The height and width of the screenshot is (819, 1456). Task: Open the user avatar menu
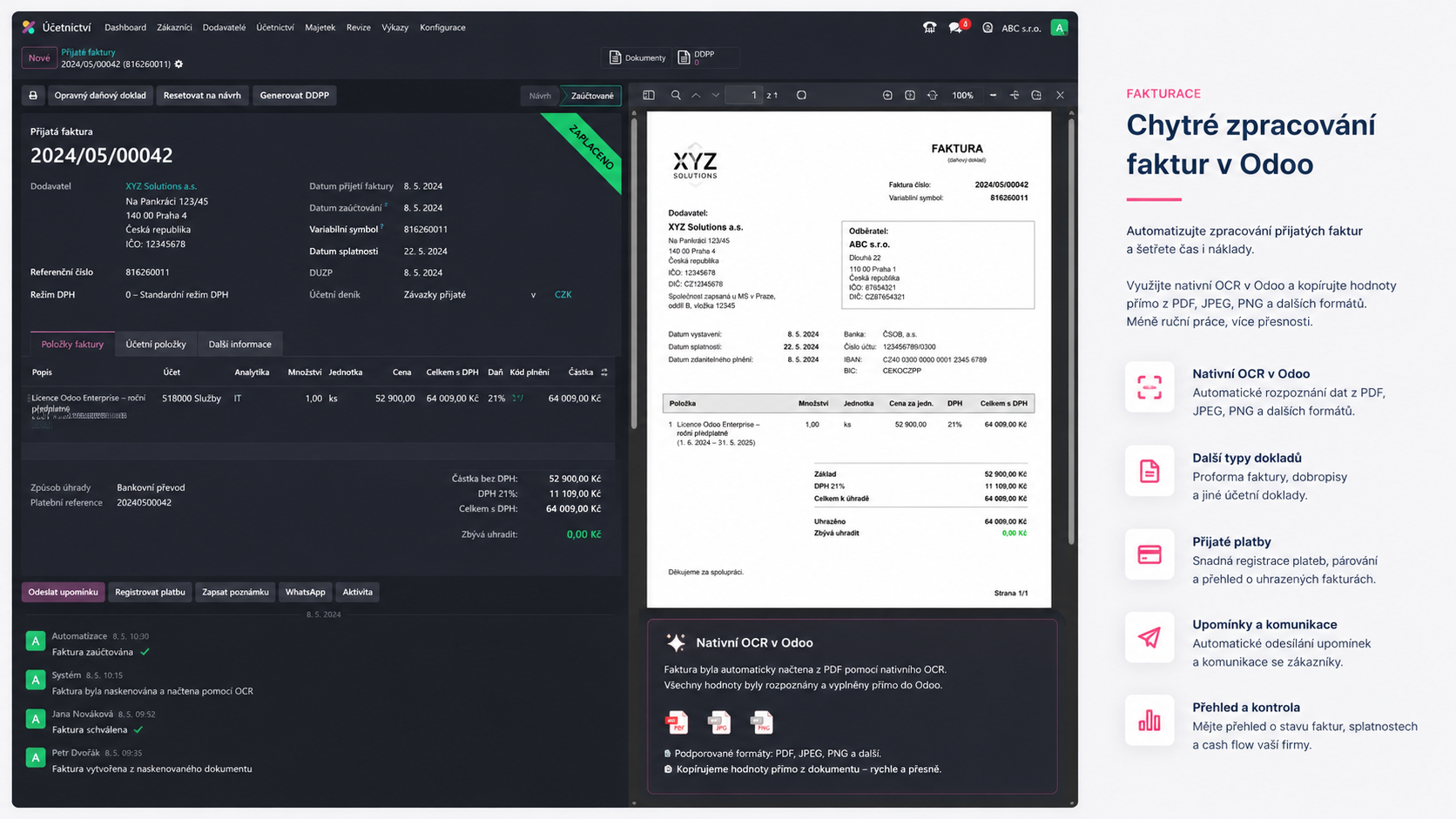[1059, 28]
